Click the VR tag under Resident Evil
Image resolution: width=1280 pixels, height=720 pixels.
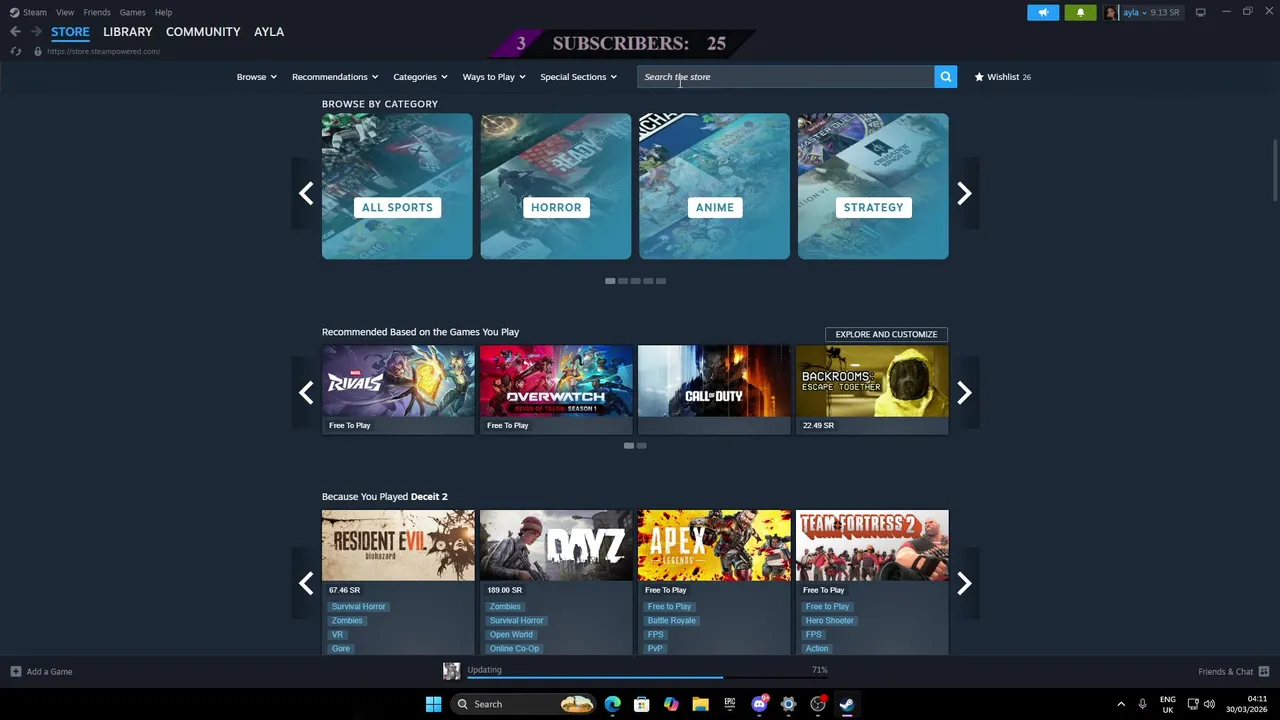pyautogui.click(x=337, y=635)
